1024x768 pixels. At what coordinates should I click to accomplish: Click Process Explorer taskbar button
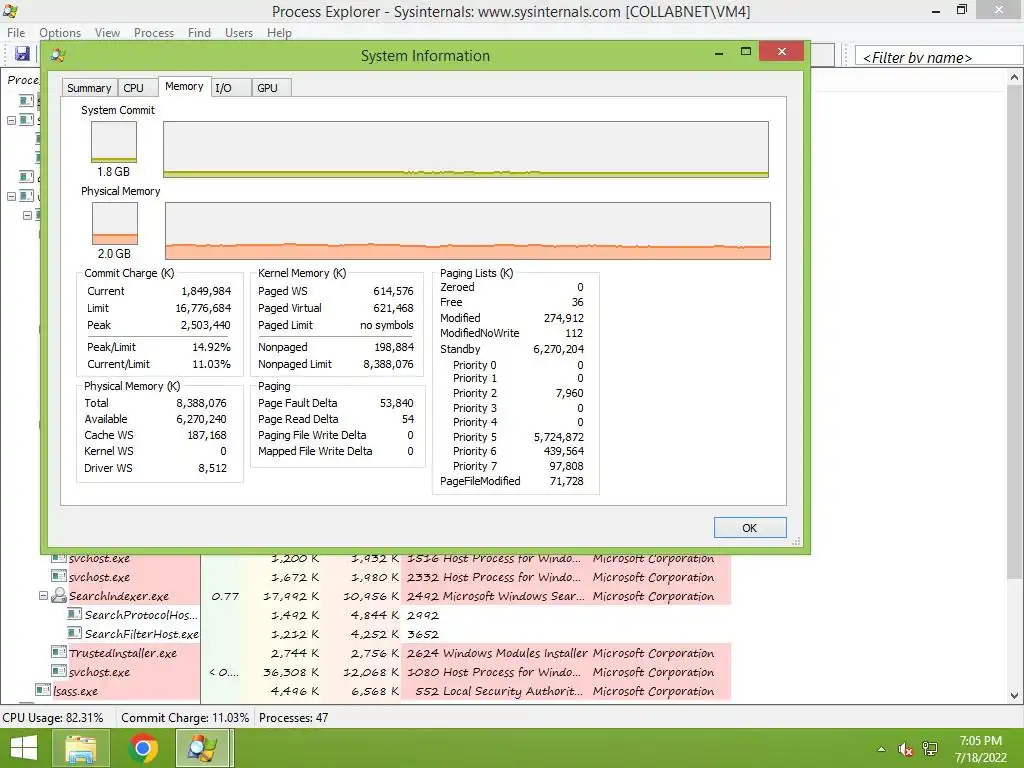click(x=202, y=748)
